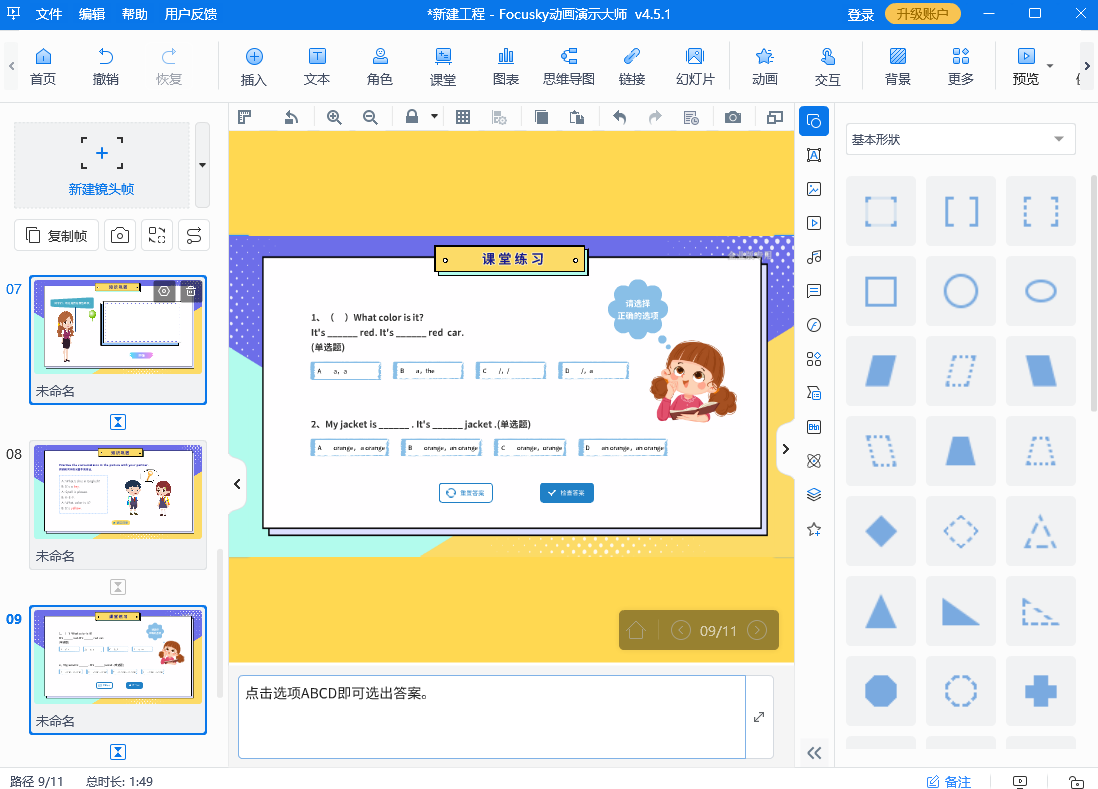Insert the solid circle outline shape

961,291
